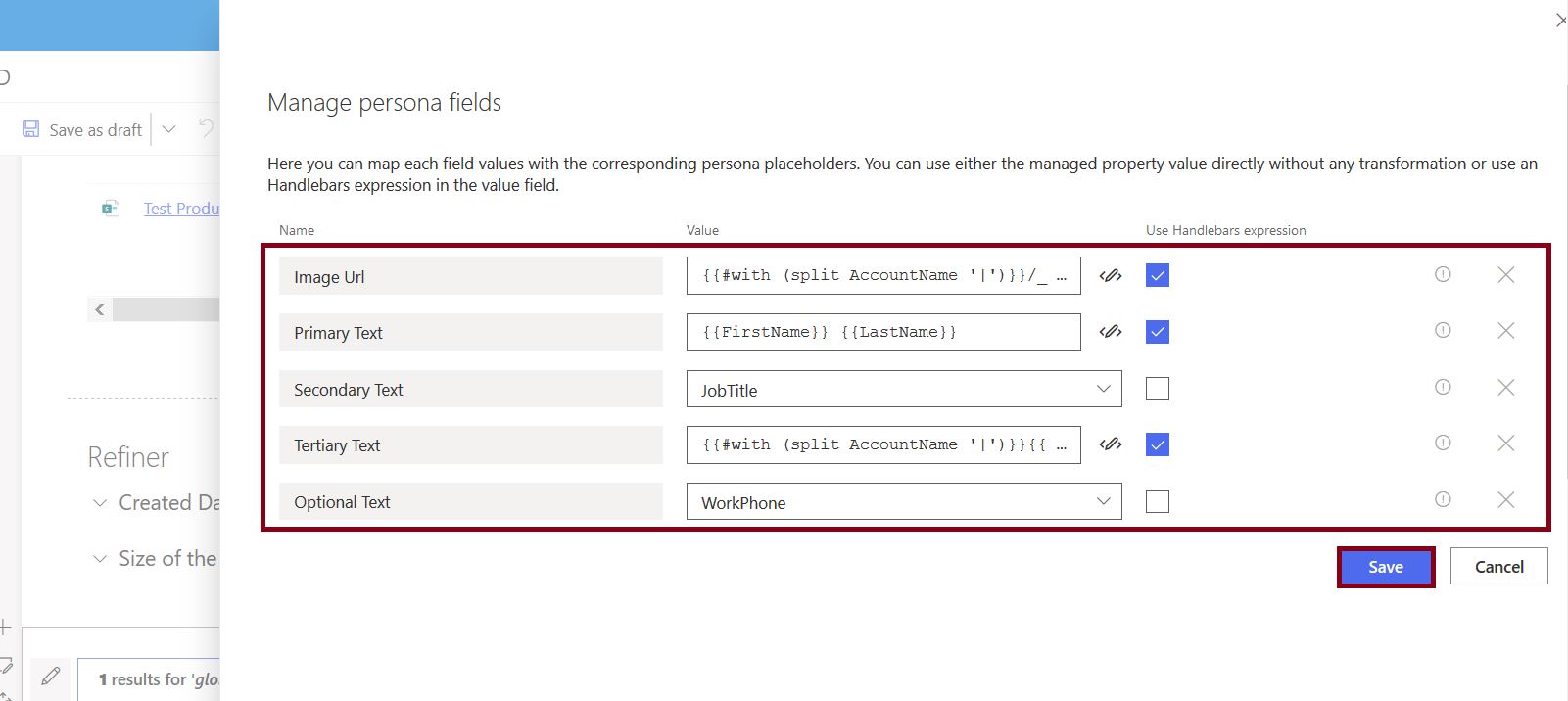The height and width of the screenshot is (701, 1568).
Task: Uncheck Handlebars expression for Tertiary Text
Action: pyautogui.click(x=1158, y=444)
